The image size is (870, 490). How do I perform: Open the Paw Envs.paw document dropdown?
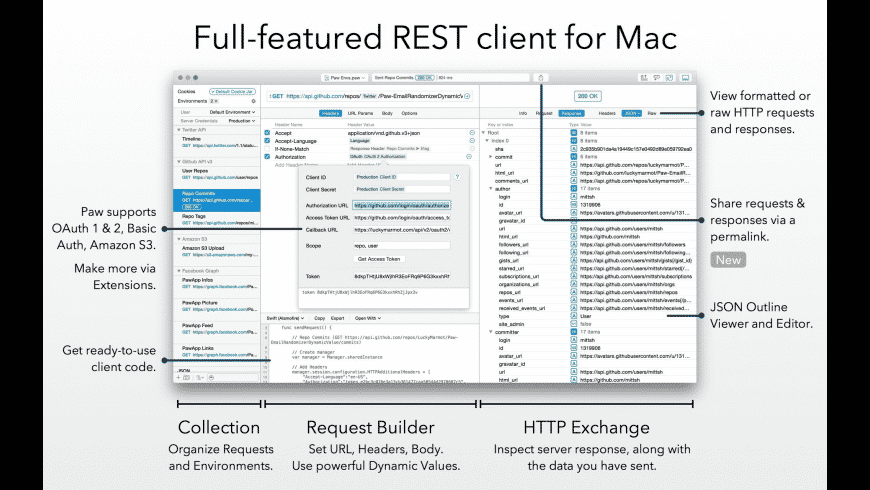coord(345,78)
